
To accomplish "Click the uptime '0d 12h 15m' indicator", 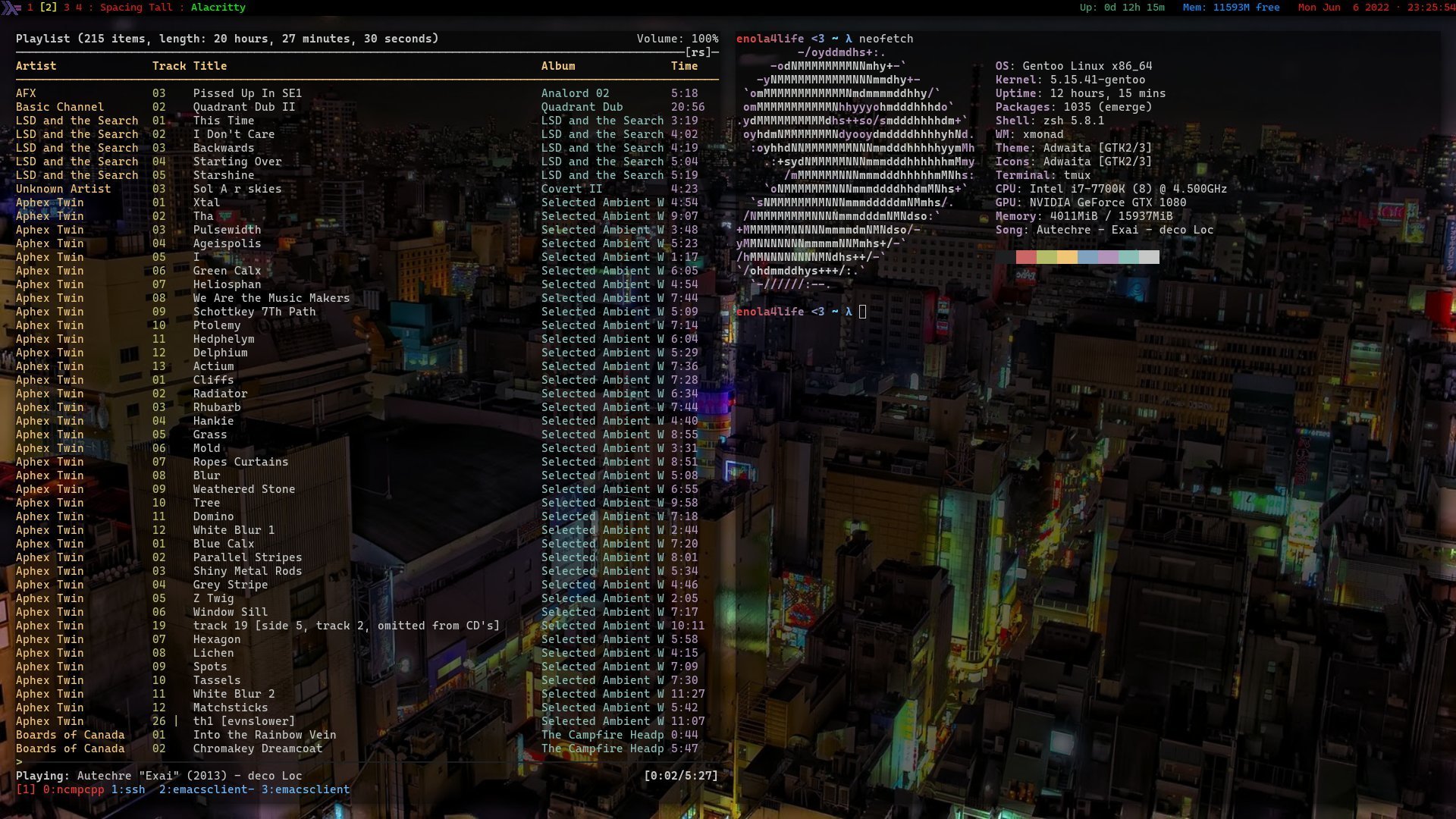I will click(x=1122, y=8).
